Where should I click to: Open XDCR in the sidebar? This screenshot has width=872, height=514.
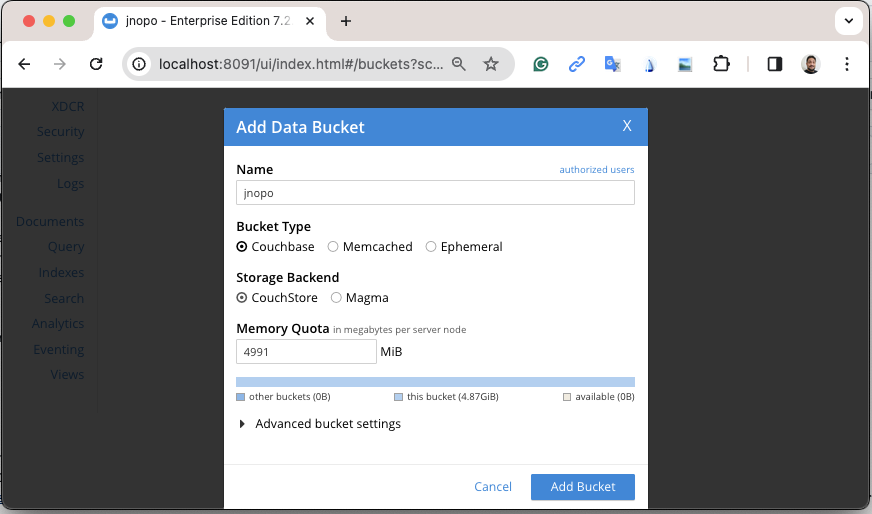(68, 106)
